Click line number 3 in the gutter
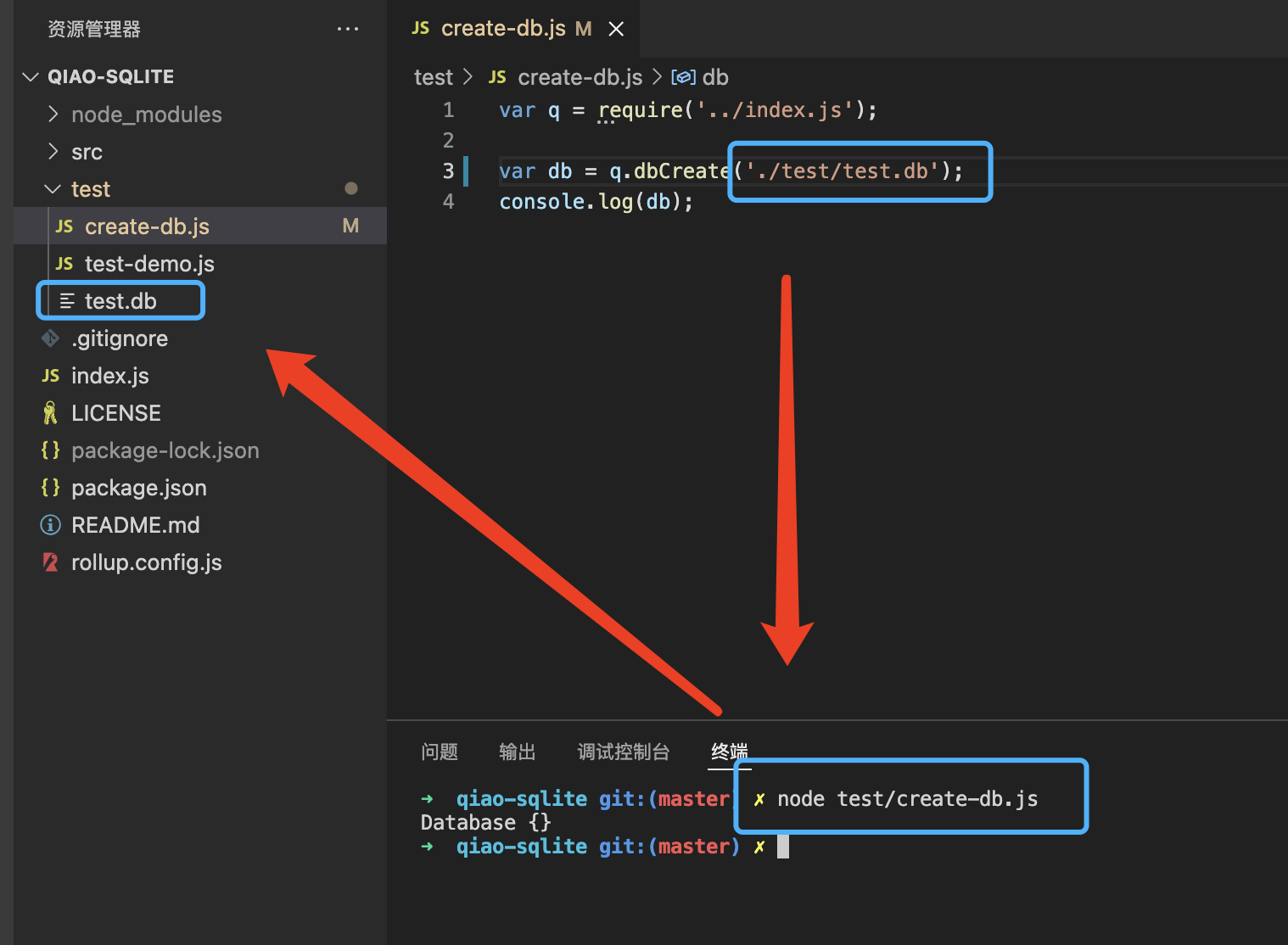1288x945 pixels. coord(448,171)
